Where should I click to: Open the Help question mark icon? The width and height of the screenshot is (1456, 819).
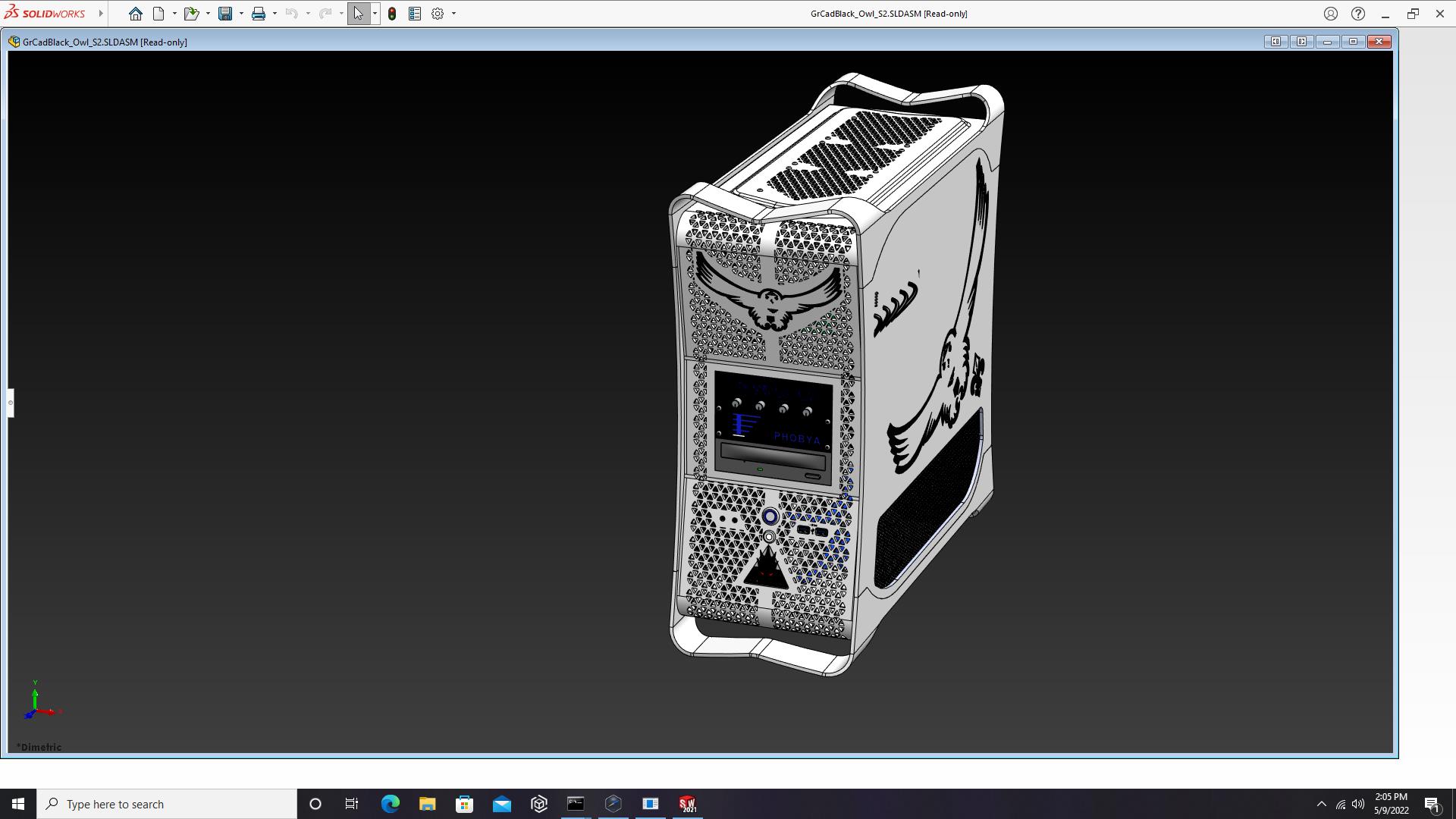[1358, 14]
